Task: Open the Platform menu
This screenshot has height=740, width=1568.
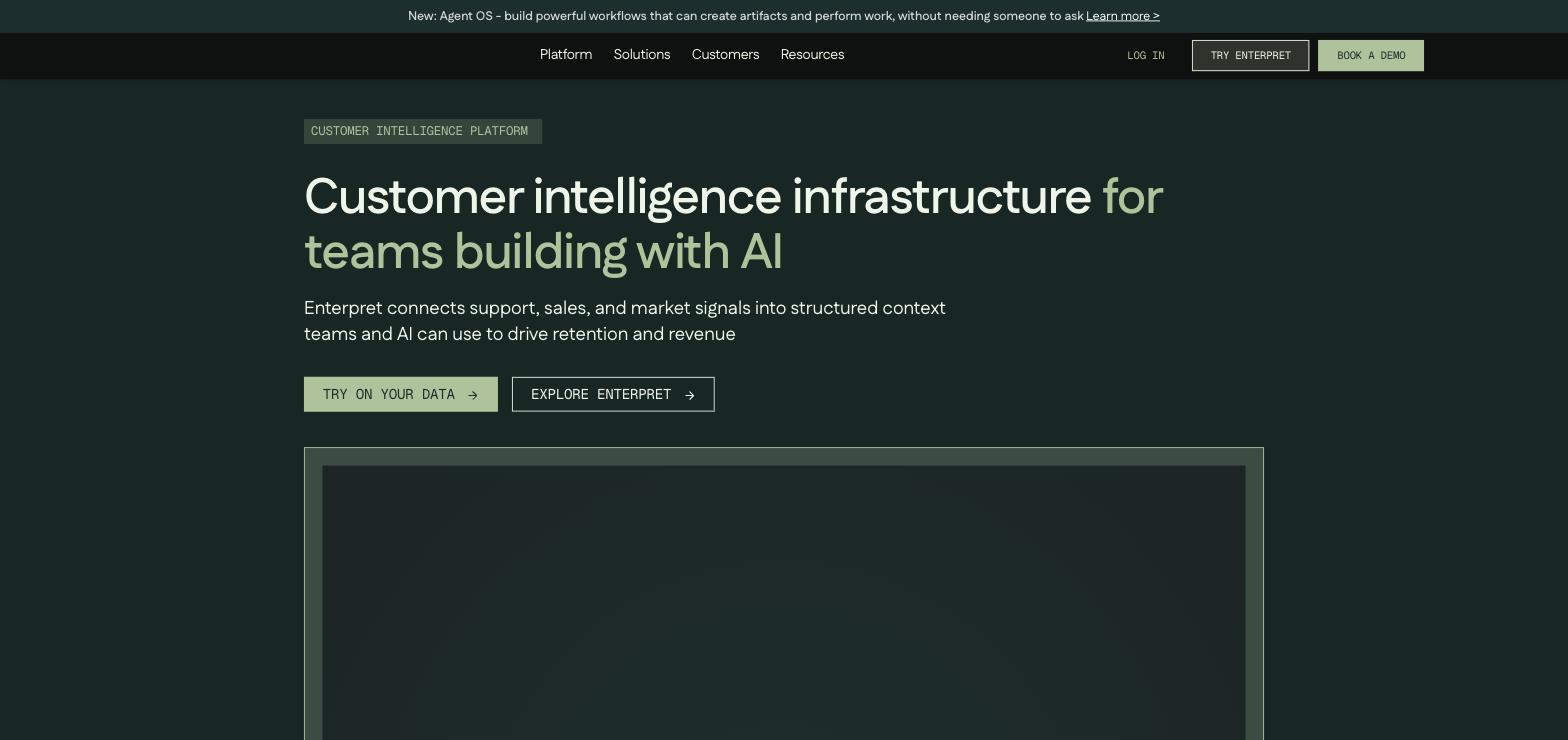Action: pos(566,55)
